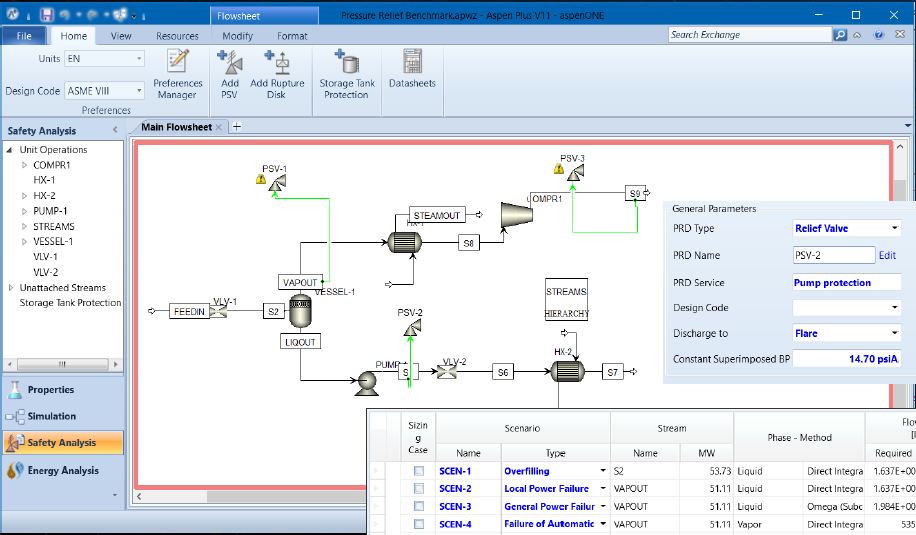Expand the Unattached Streams node
This screenshot has width=916, height=535.
(x=11, y=287)
